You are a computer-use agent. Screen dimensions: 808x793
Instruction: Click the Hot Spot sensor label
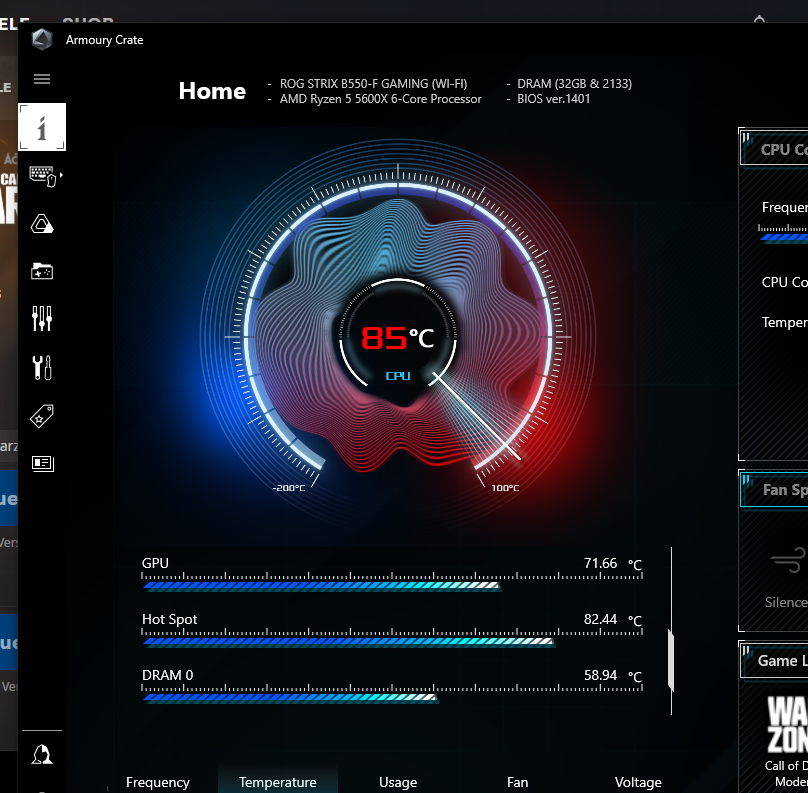point(170,619)
